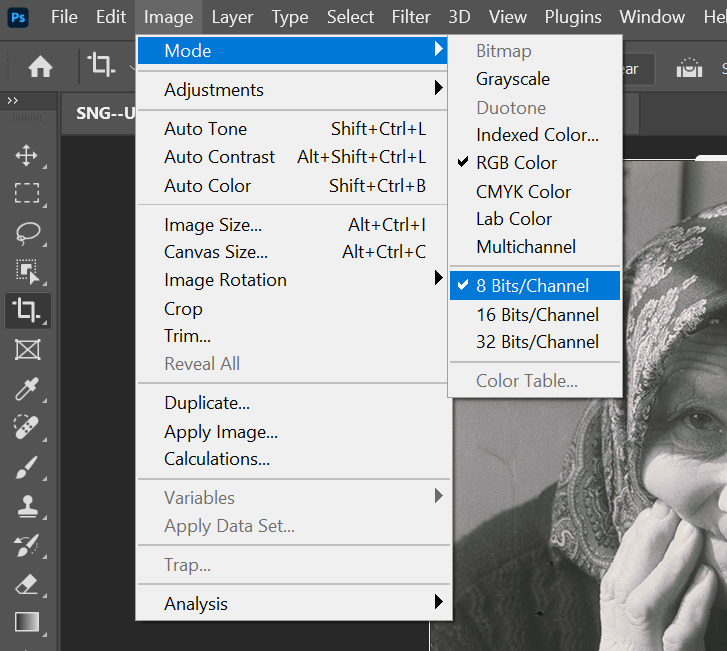727x651 pixels.
Task: Choose Canvas Size from Image menu
Action: click(216, 252)
